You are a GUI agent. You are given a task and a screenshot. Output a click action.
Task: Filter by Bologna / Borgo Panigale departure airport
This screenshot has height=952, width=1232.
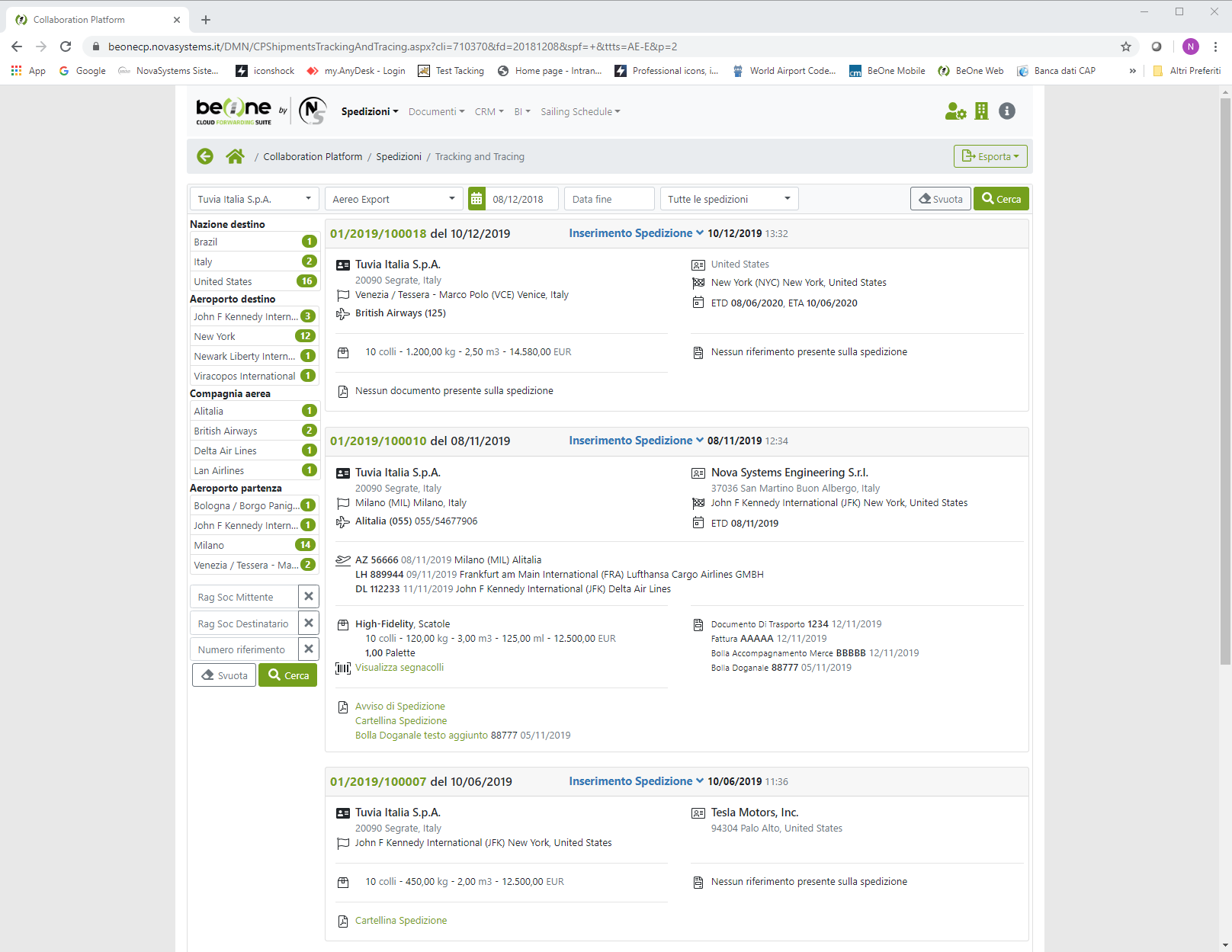pos(255,505)
